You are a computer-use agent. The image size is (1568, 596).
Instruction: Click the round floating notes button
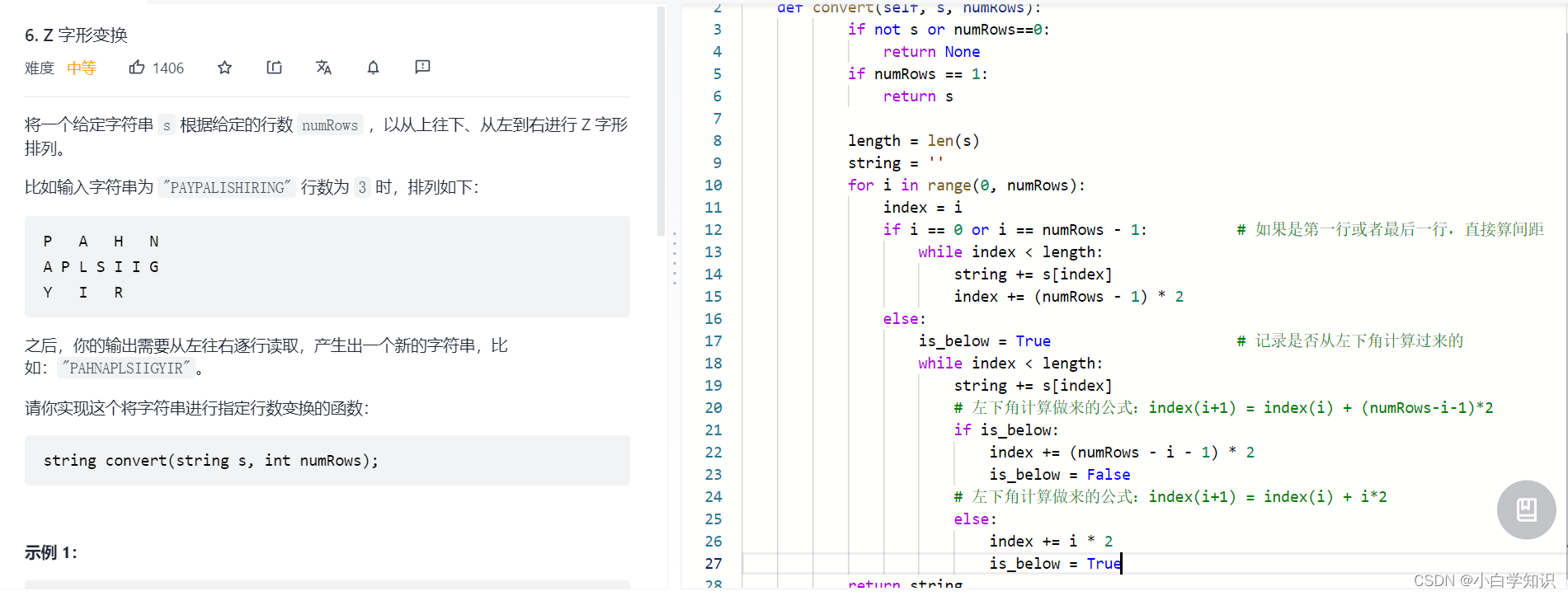(x=1526, y=509)
